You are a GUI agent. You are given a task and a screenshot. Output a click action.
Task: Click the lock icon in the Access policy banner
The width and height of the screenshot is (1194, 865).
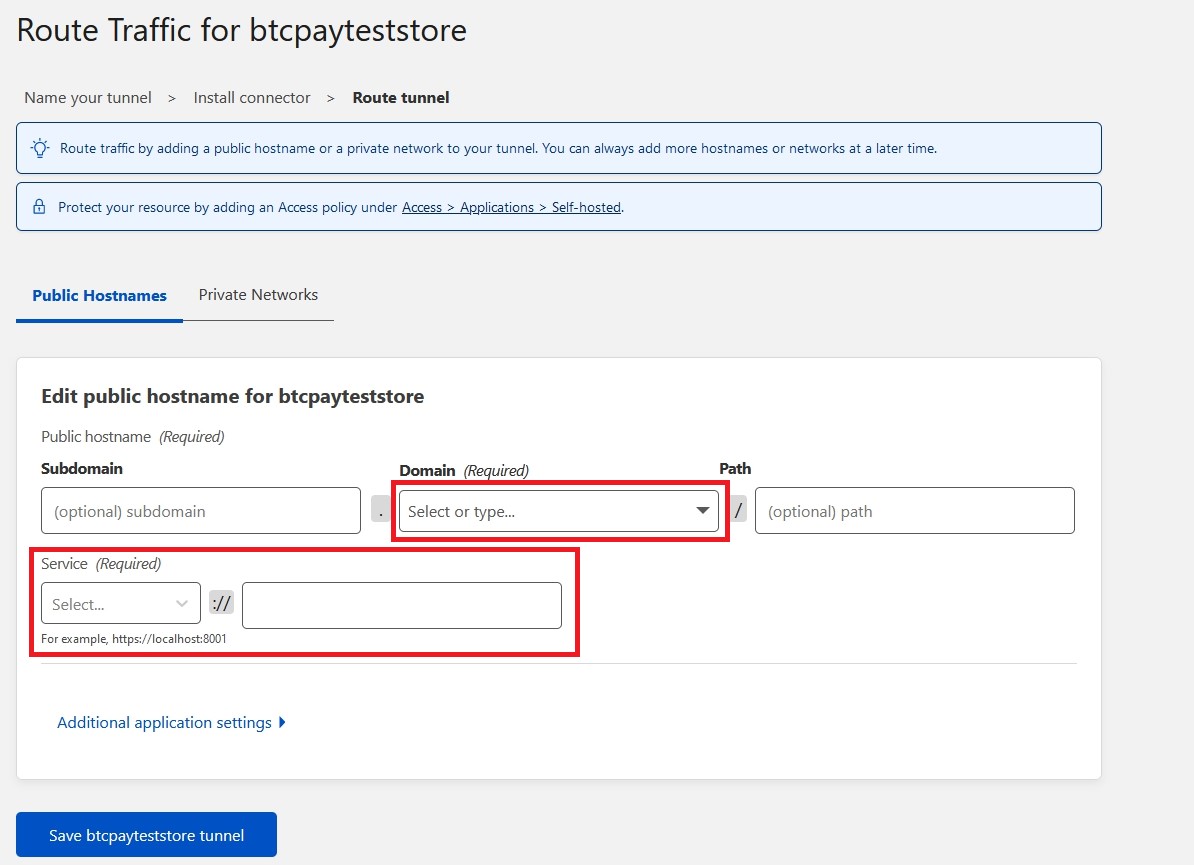click(x=39, y=206)
